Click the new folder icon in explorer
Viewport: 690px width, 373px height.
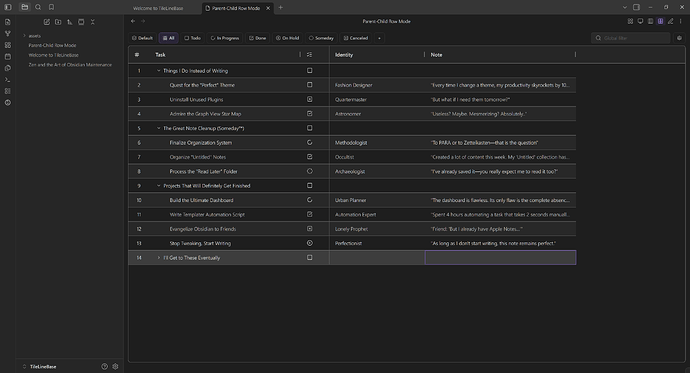coord(58,22)
